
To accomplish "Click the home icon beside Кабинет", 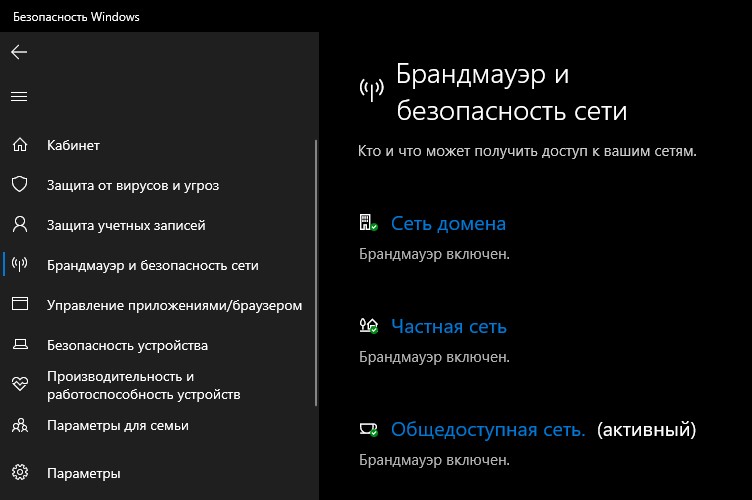I will point(20,144).
